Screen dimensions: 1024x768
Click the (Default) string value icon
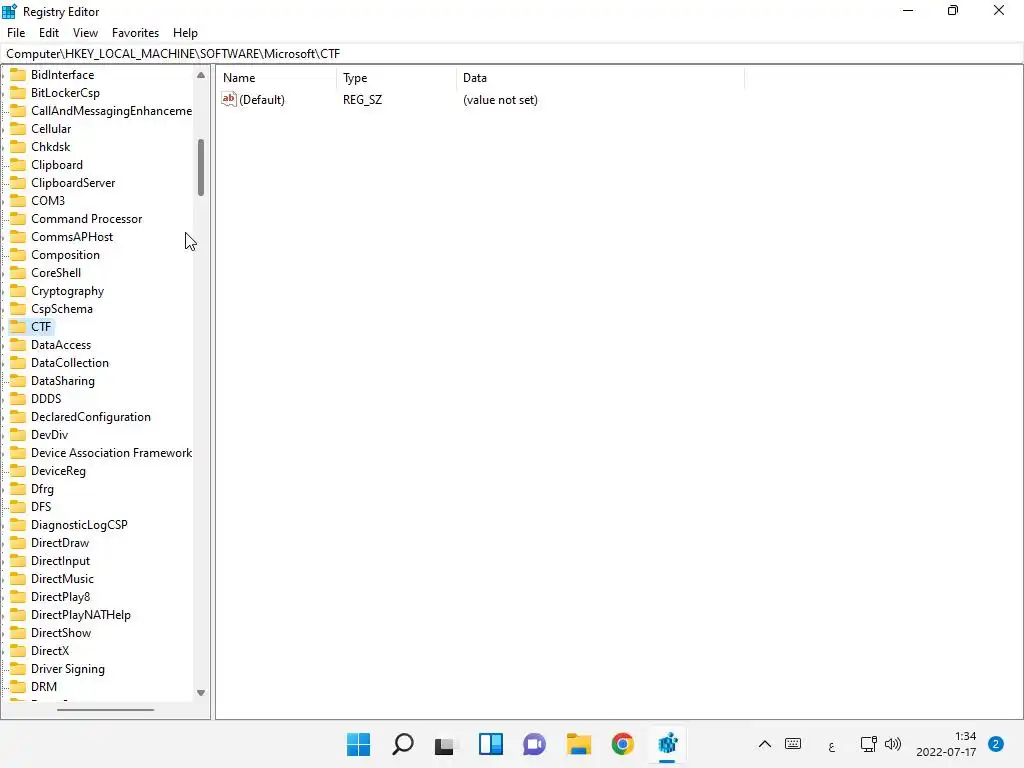coord(229,99)
